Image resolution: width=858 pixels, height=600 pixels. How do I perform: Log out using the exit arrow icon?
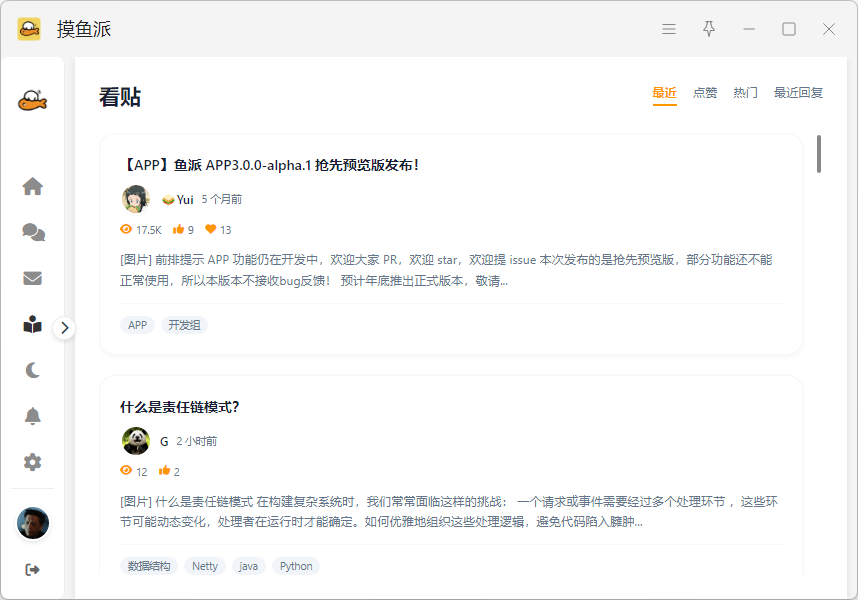click(x=33, y=570)
